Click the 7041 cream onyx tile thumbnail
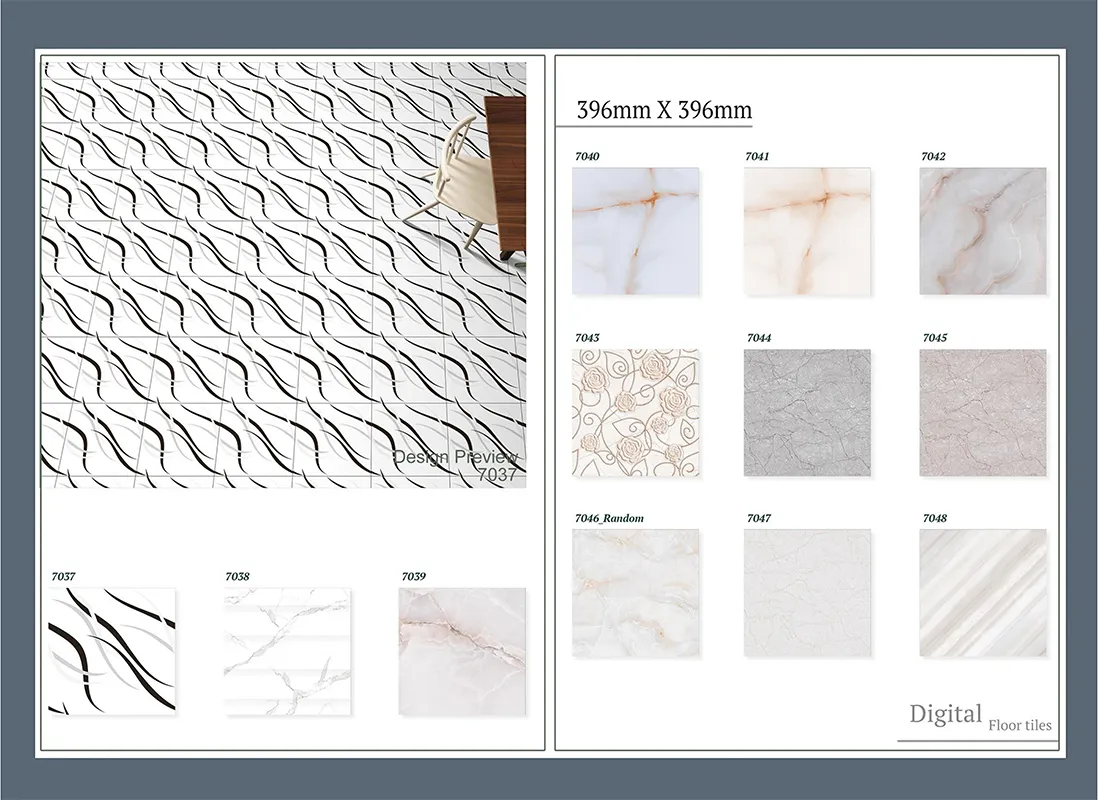Viewport: 1098px width, 800px height. (x=808, y=230)
